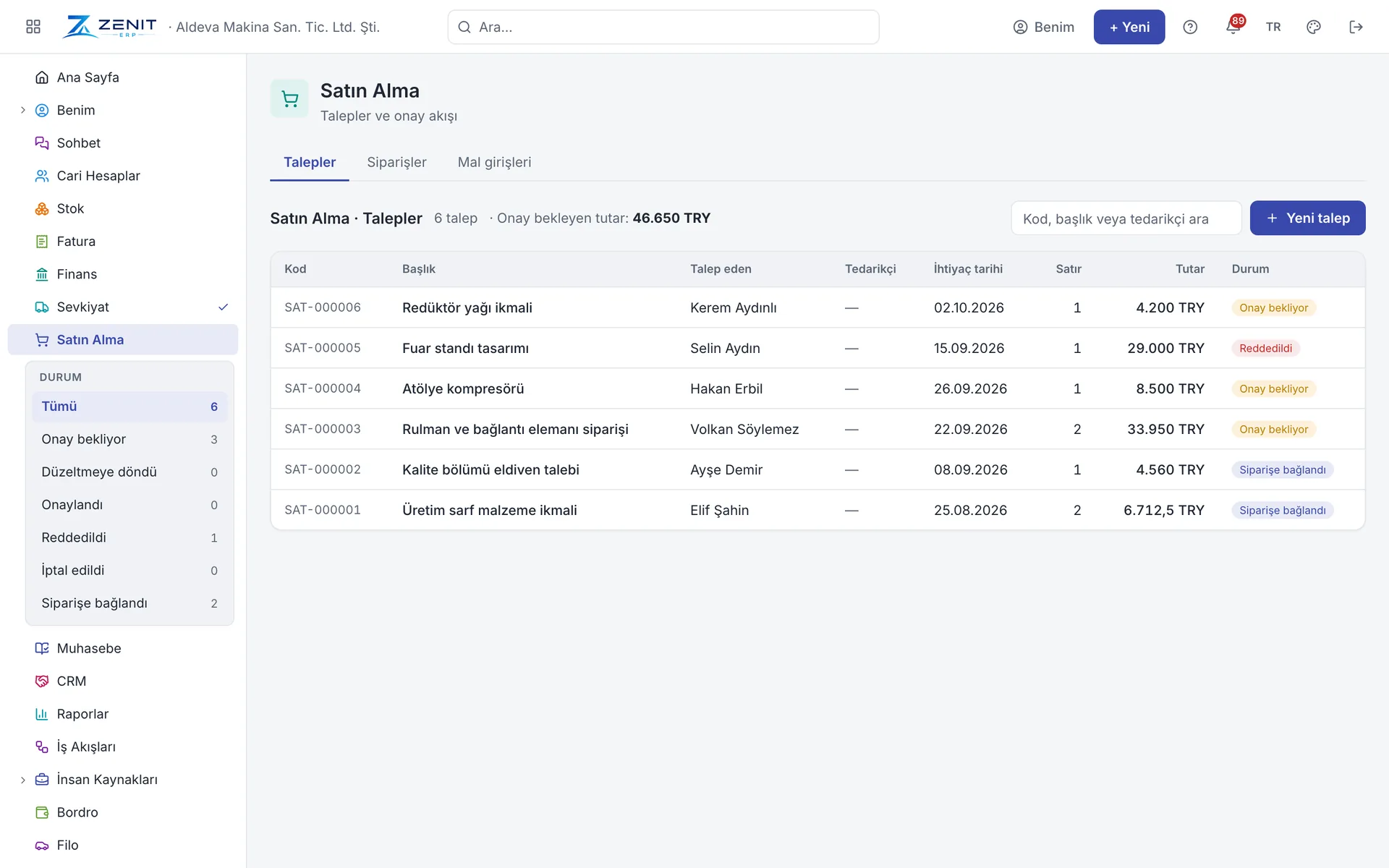Sort by the Tutar column header
1389x868 pixels.
1189,269
